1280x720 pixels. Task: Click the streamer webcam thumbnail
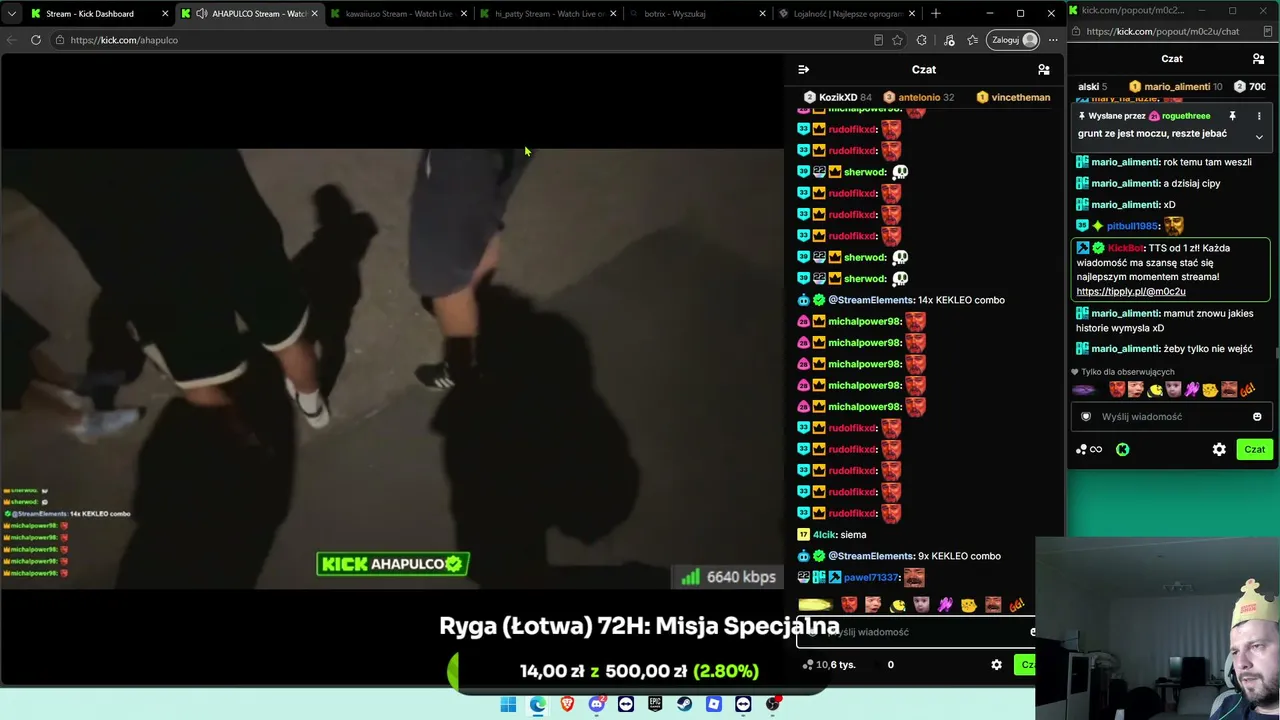1158,629
